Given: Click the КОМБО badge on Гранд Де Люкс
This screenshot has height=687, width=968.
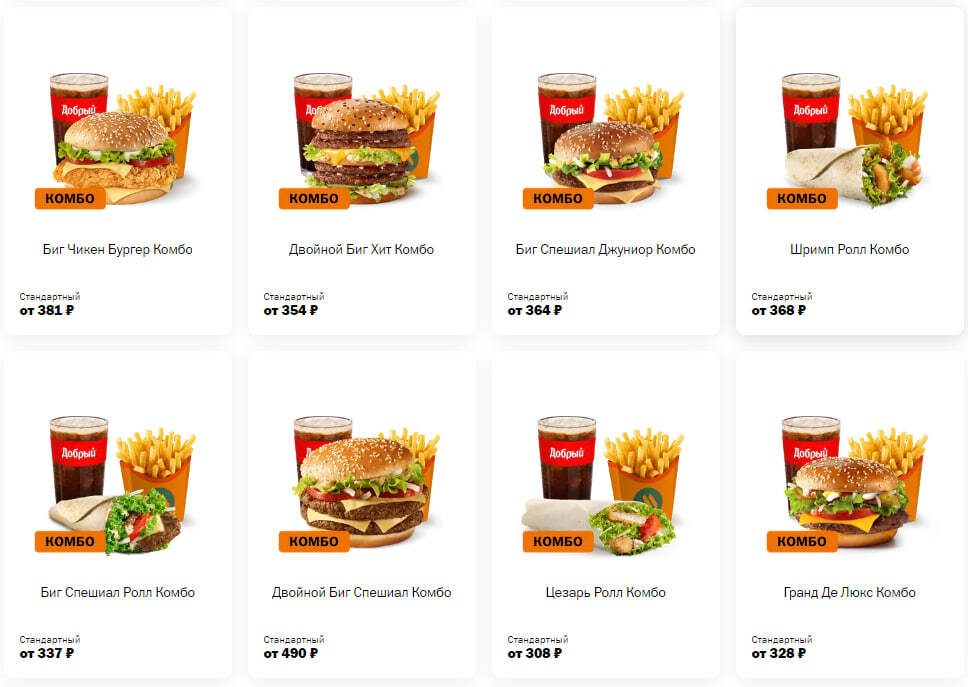Looking at the screenshot, I should tap(801, 541).
